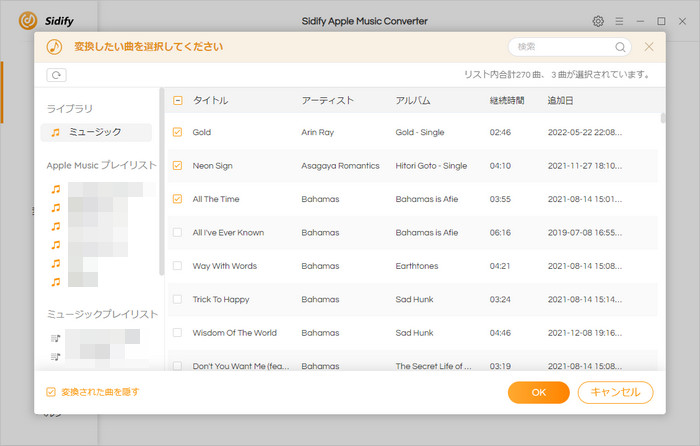
Task: Check the Trick To Happy checkbox
Action: (178, 300)
